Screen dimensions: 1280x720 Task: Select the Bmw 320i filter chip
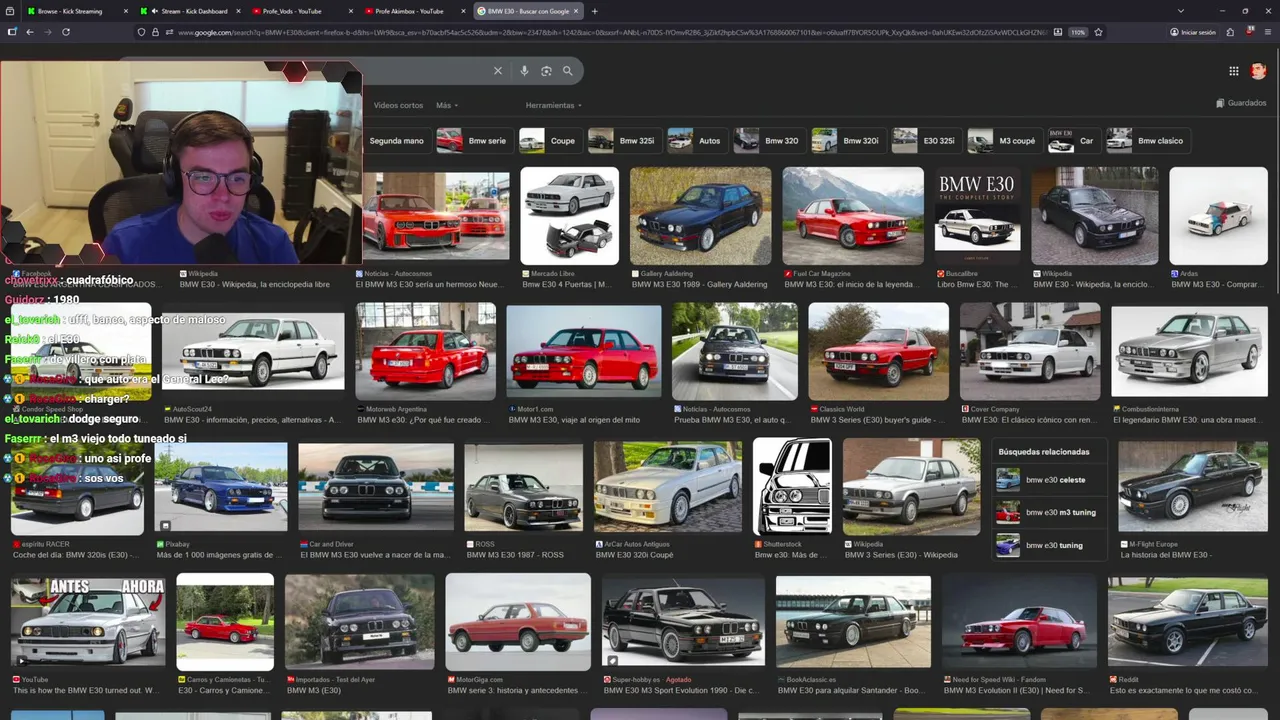click(848, 140)
